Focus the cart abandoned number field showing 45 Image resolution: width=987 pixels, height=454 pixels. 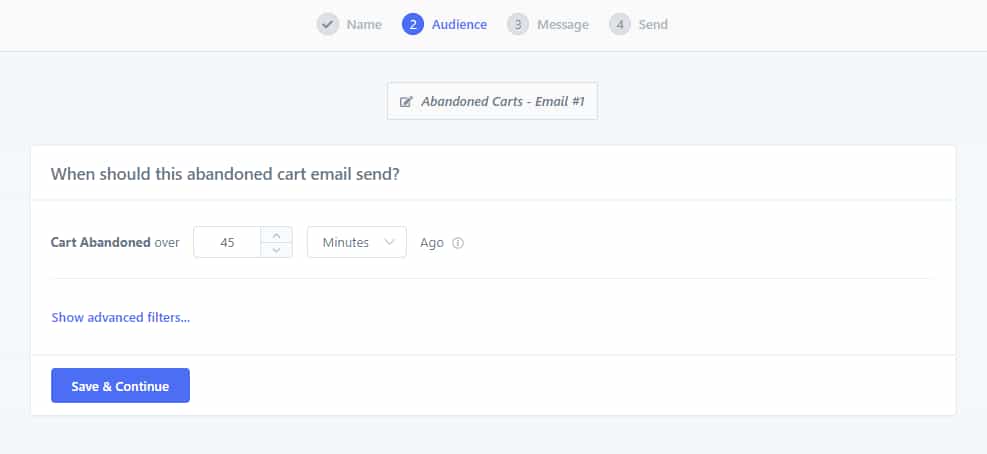227,242
